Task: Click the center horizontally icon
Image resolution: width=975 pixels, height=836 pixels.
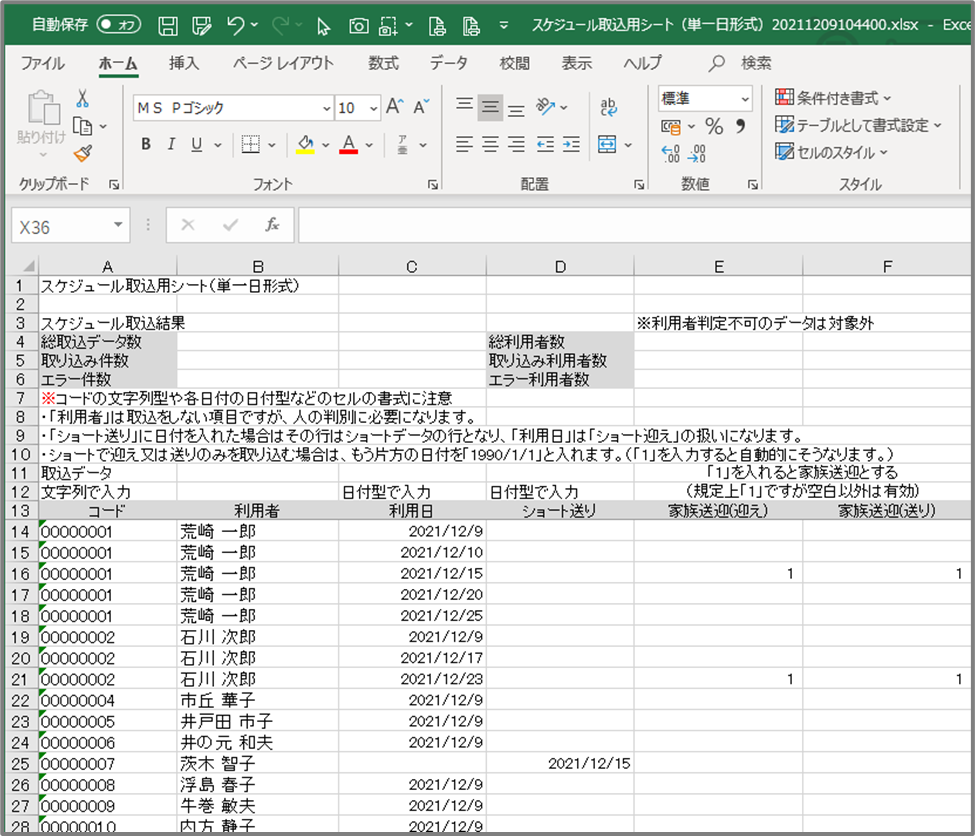Action: click(x=490, y=144)
